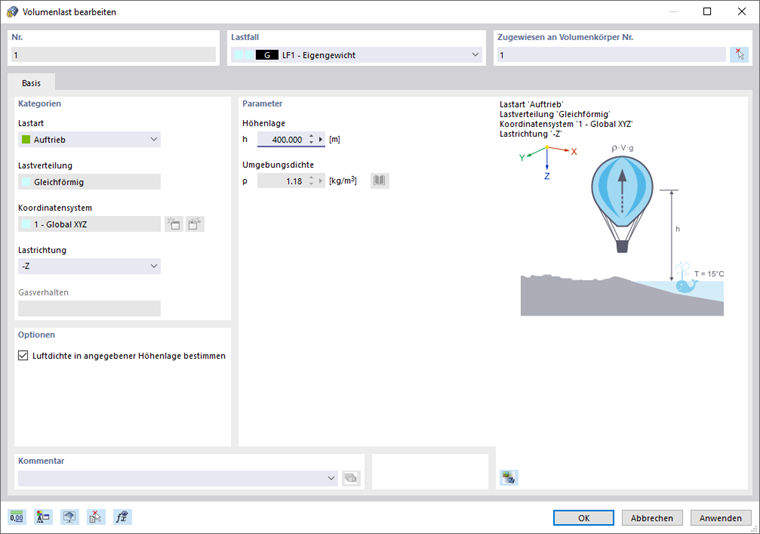
Task: Toggle Luftdichte in angegebener Höhenlage bestimmen
Action: click(23, 356)
